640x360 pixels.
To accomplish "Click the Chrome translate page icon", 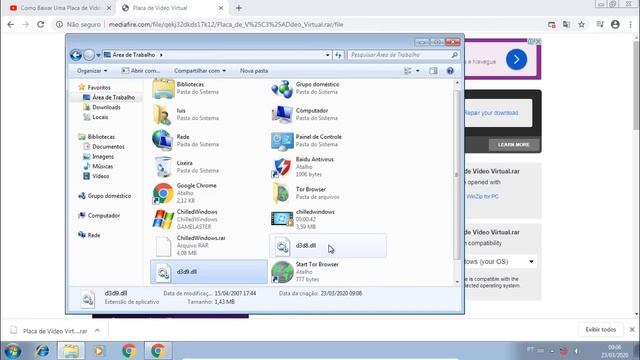I will 566,24.
